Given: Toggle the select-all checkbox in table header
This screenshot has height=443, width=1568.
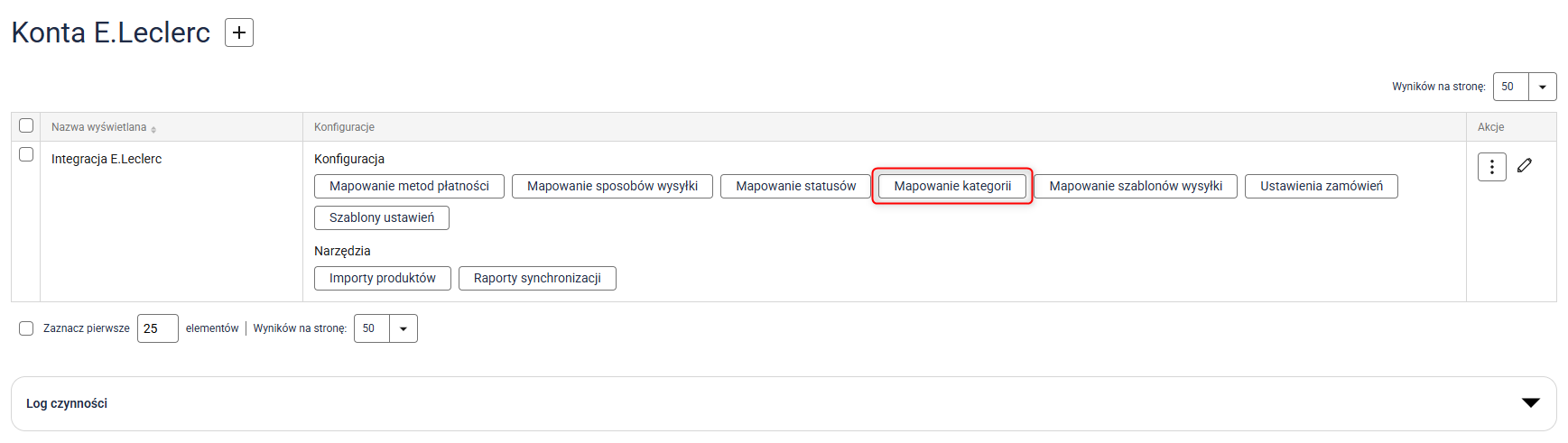Looking at the screenshot, I should (26, 125).
